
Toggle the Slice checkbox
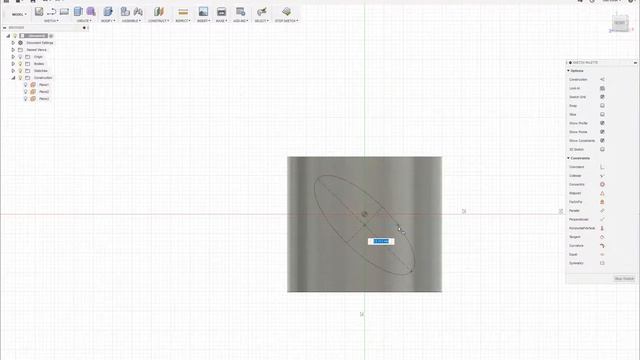tap(602, 115)
